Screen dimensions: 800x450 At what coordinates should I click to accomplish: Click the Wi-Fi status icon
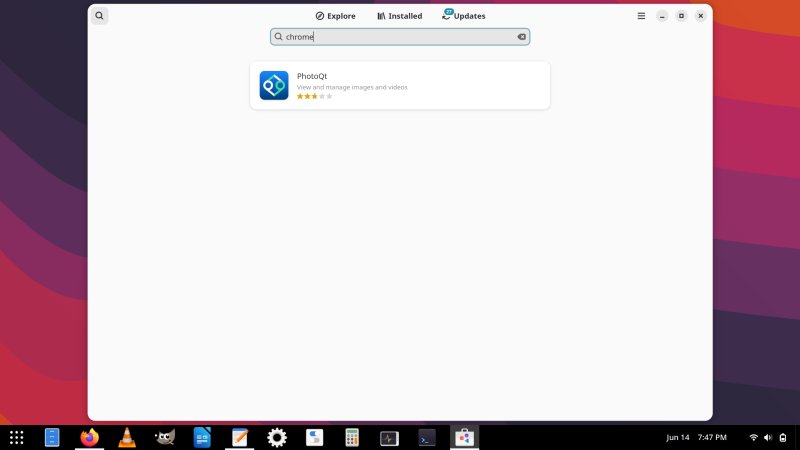click(x=753, y=437)
